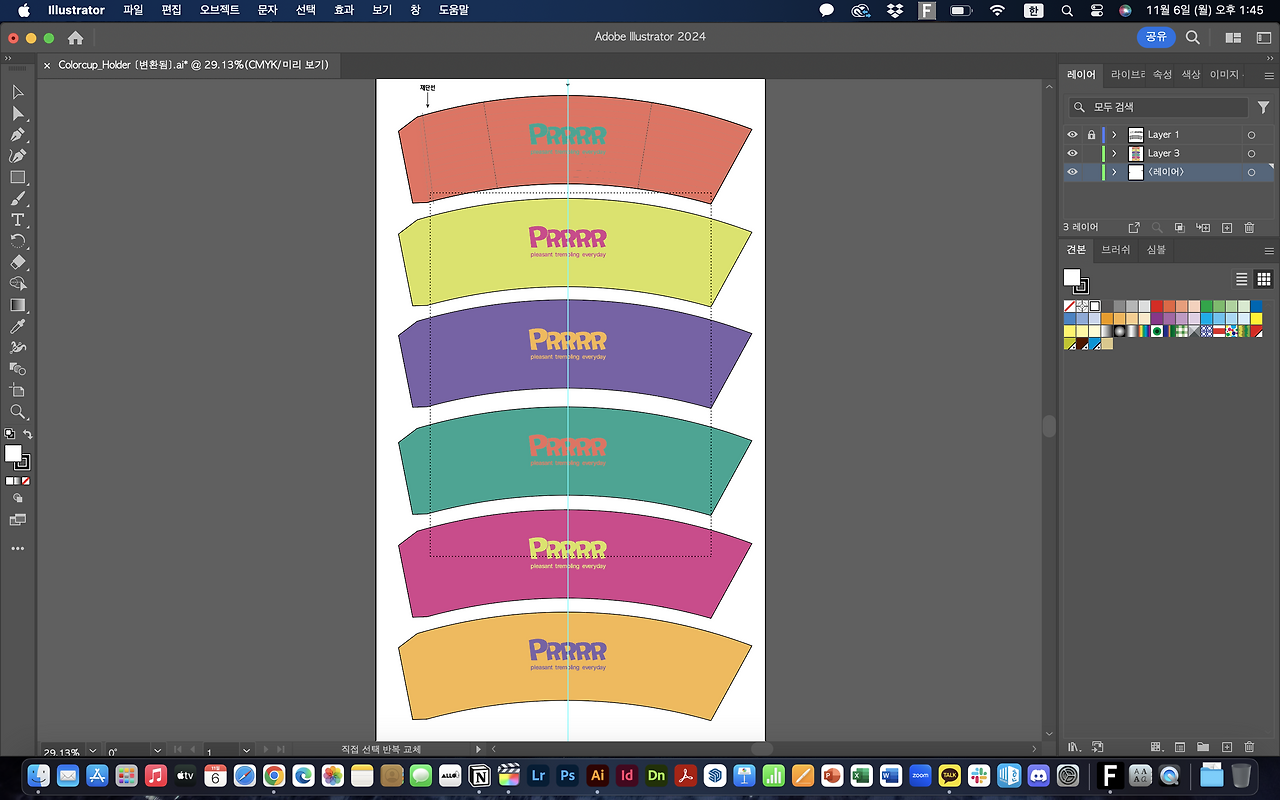Select the Selection (black arrow) tool
The height and width of the screenshot is (800, 1280).
point(18,92)
